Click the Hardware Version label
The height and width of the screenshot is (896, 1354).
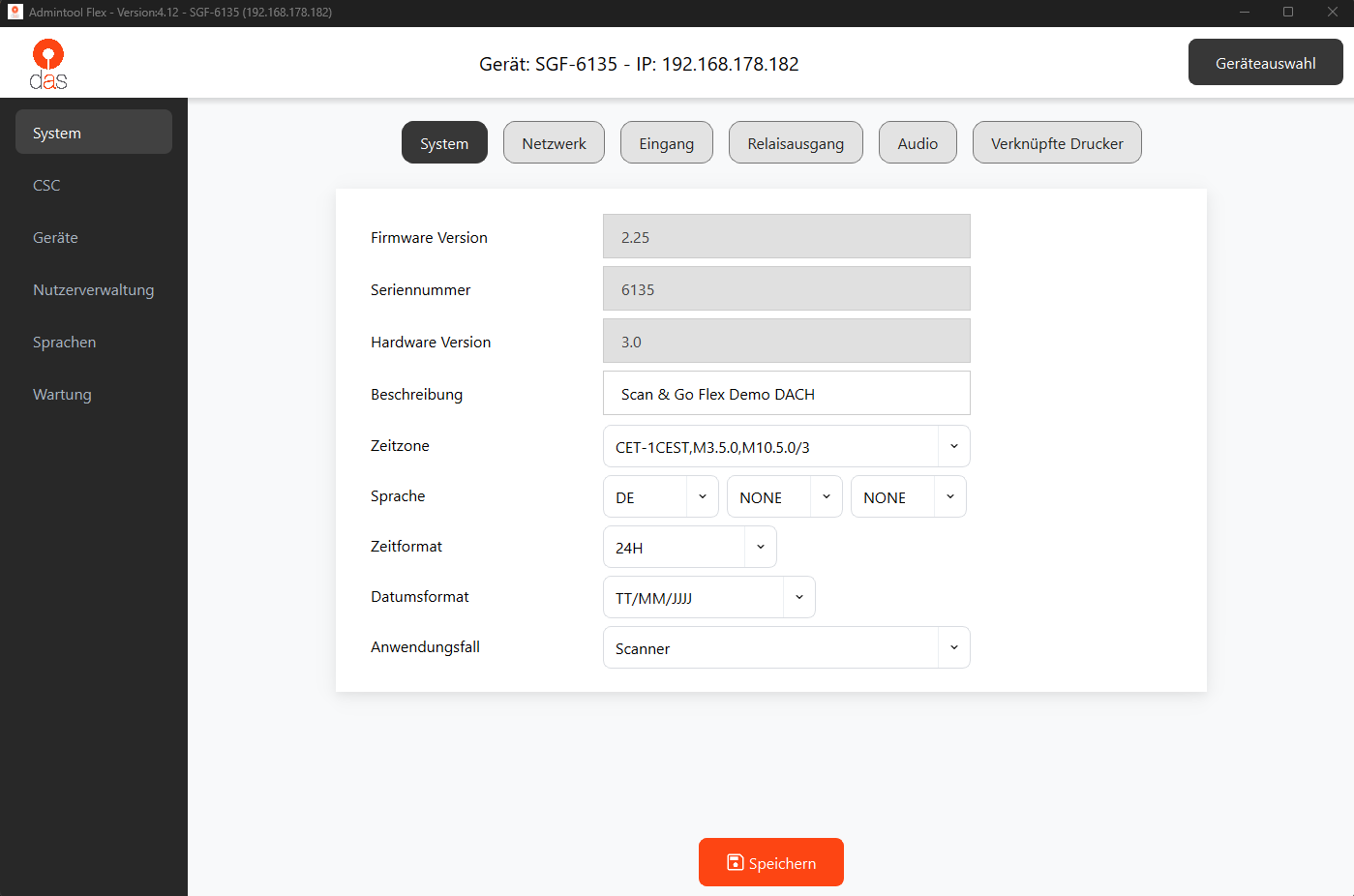(x=431, y=342)
